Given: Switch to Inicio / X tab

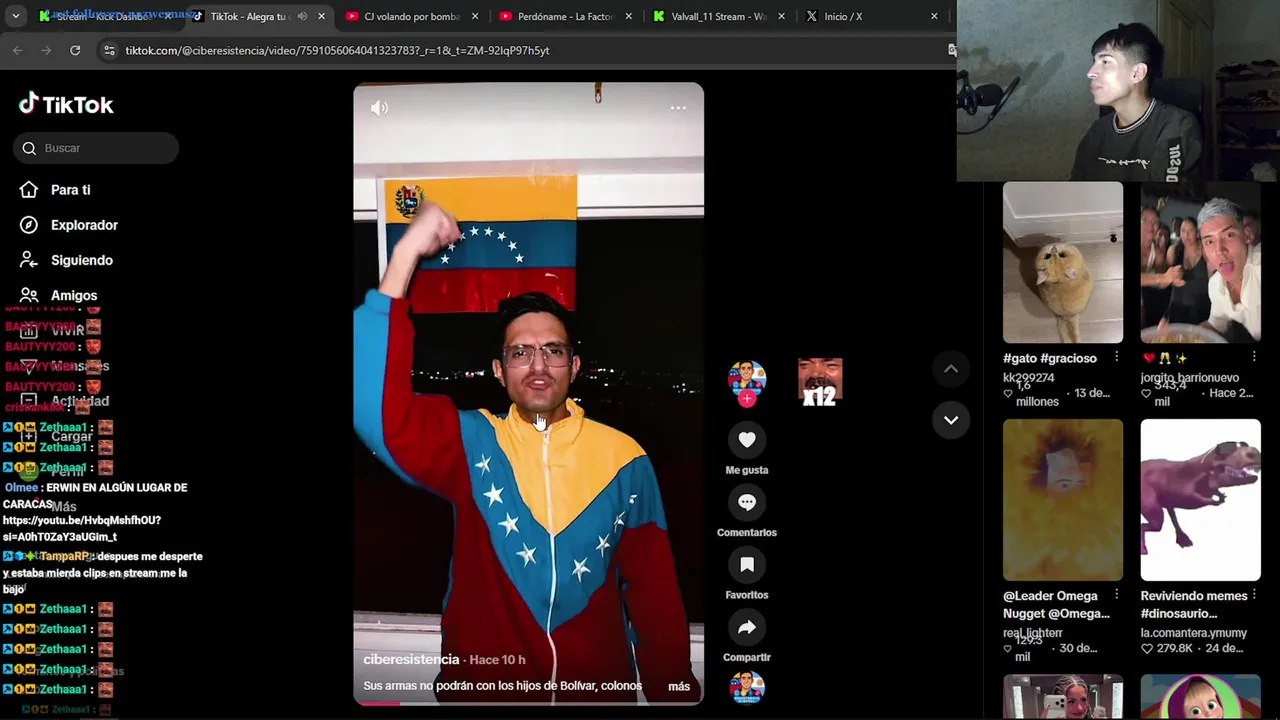Looking at the screenshot, I should click(872, 16).
